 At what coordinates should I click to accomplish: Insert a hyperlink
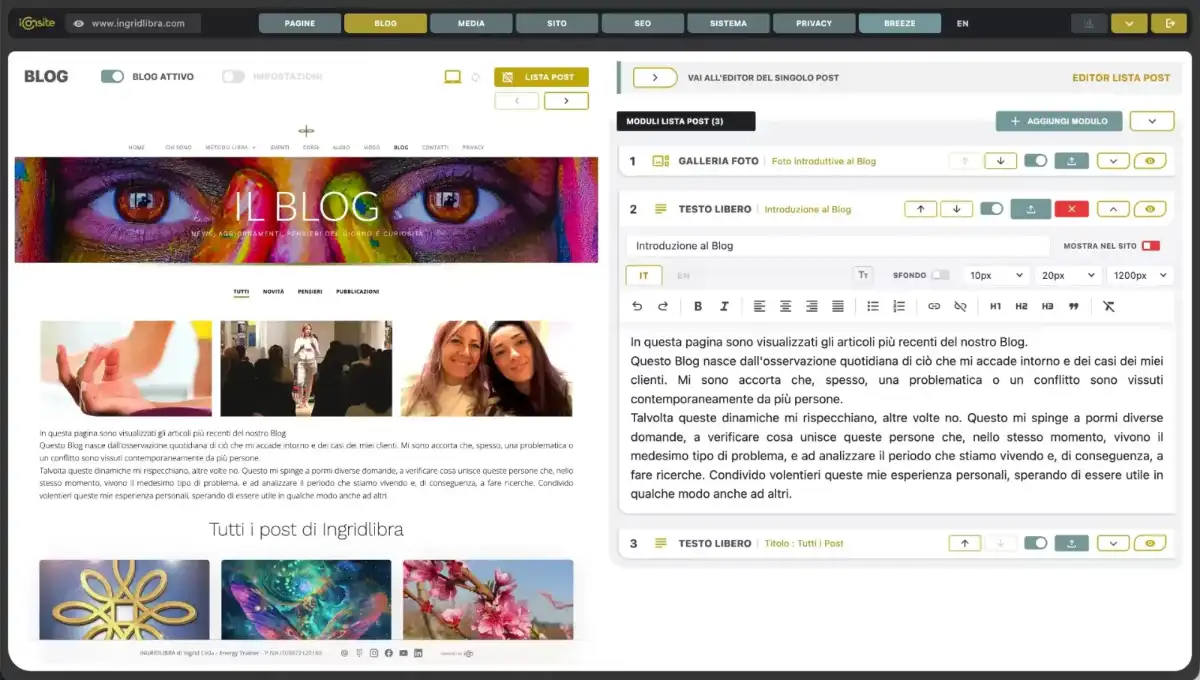click(x=934, y=306)
